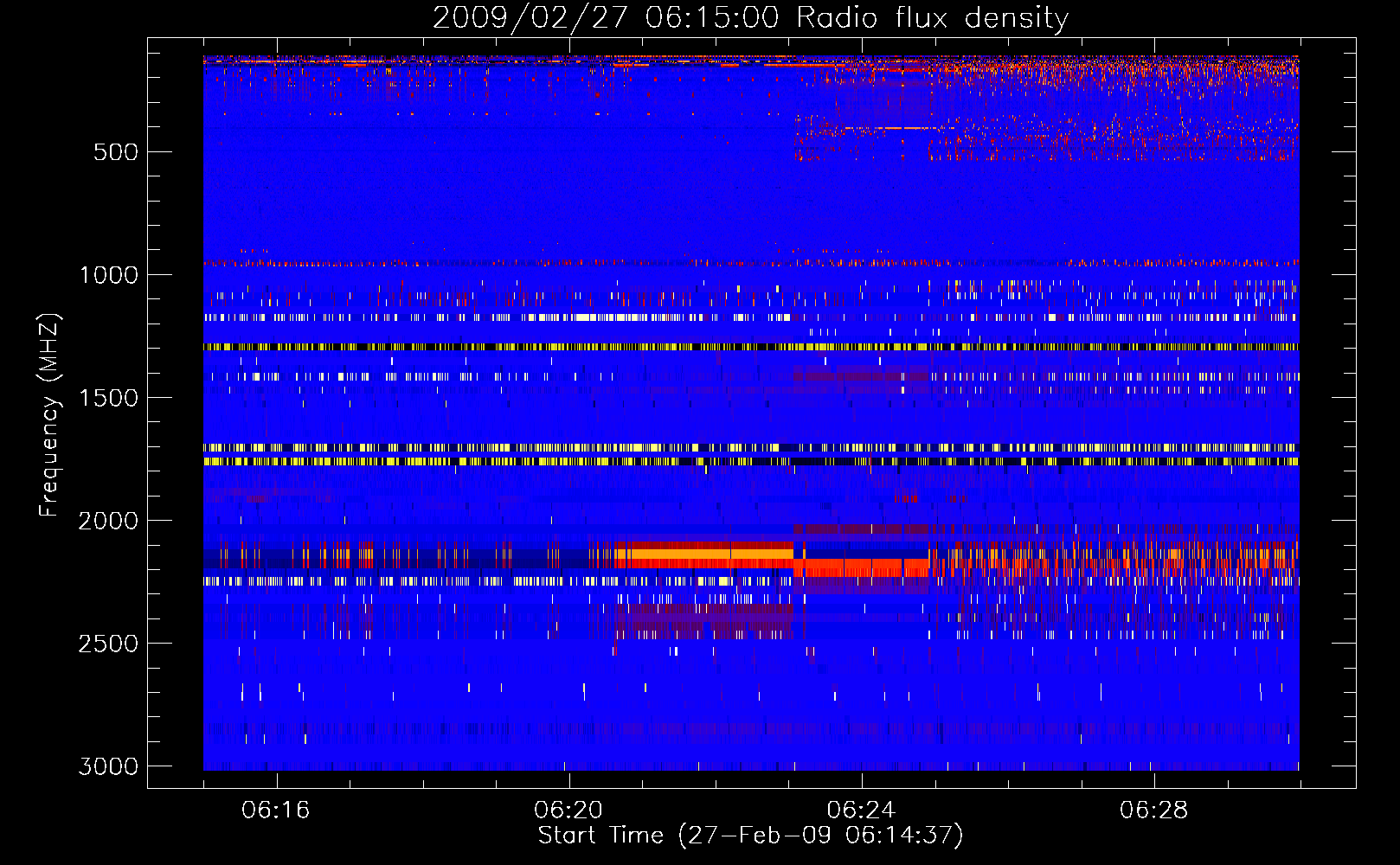The width and height of the screenshot is (1400, 865).
Task: Click the "Start Time (27-Feb-09 06:14:37)" label
Action: [x=750, y=836]
